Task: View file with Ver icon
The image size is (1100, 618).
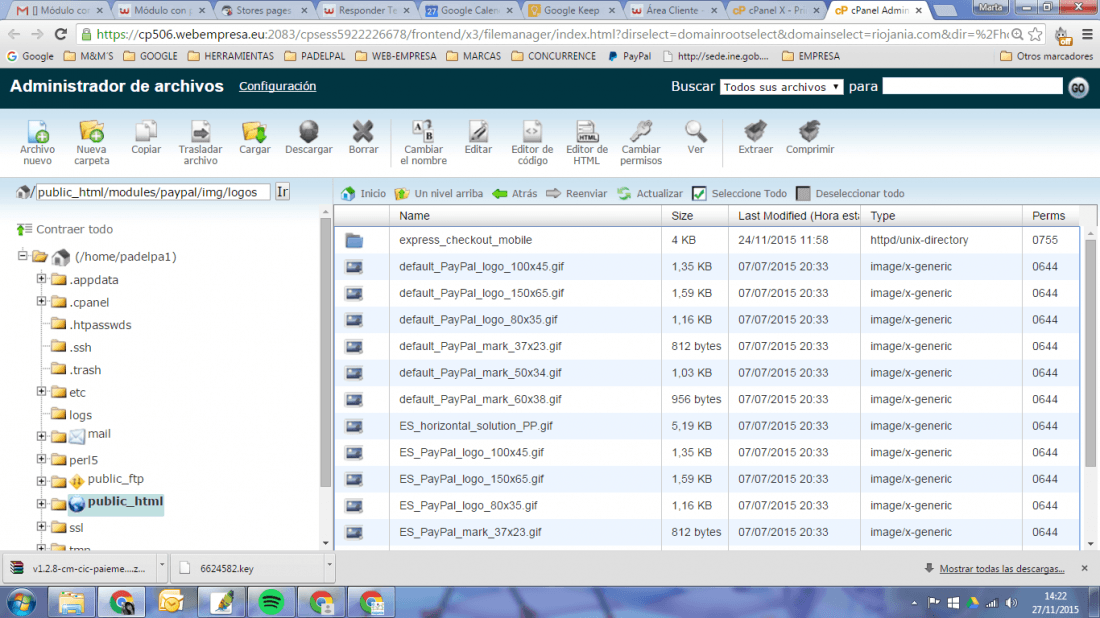Action: click(695, 137)
